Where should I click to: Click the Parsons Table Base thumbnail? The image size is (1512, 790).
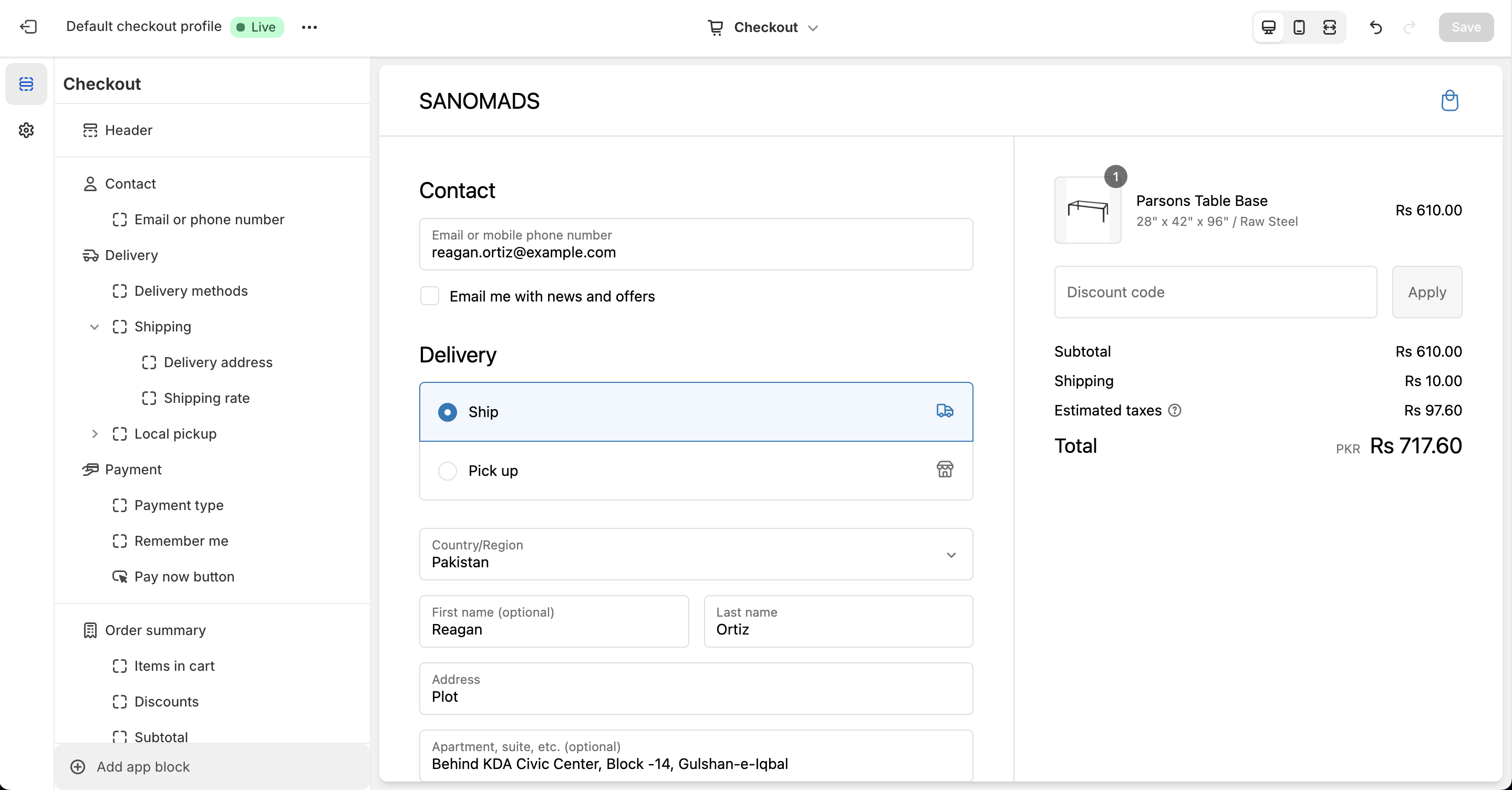1088,210
